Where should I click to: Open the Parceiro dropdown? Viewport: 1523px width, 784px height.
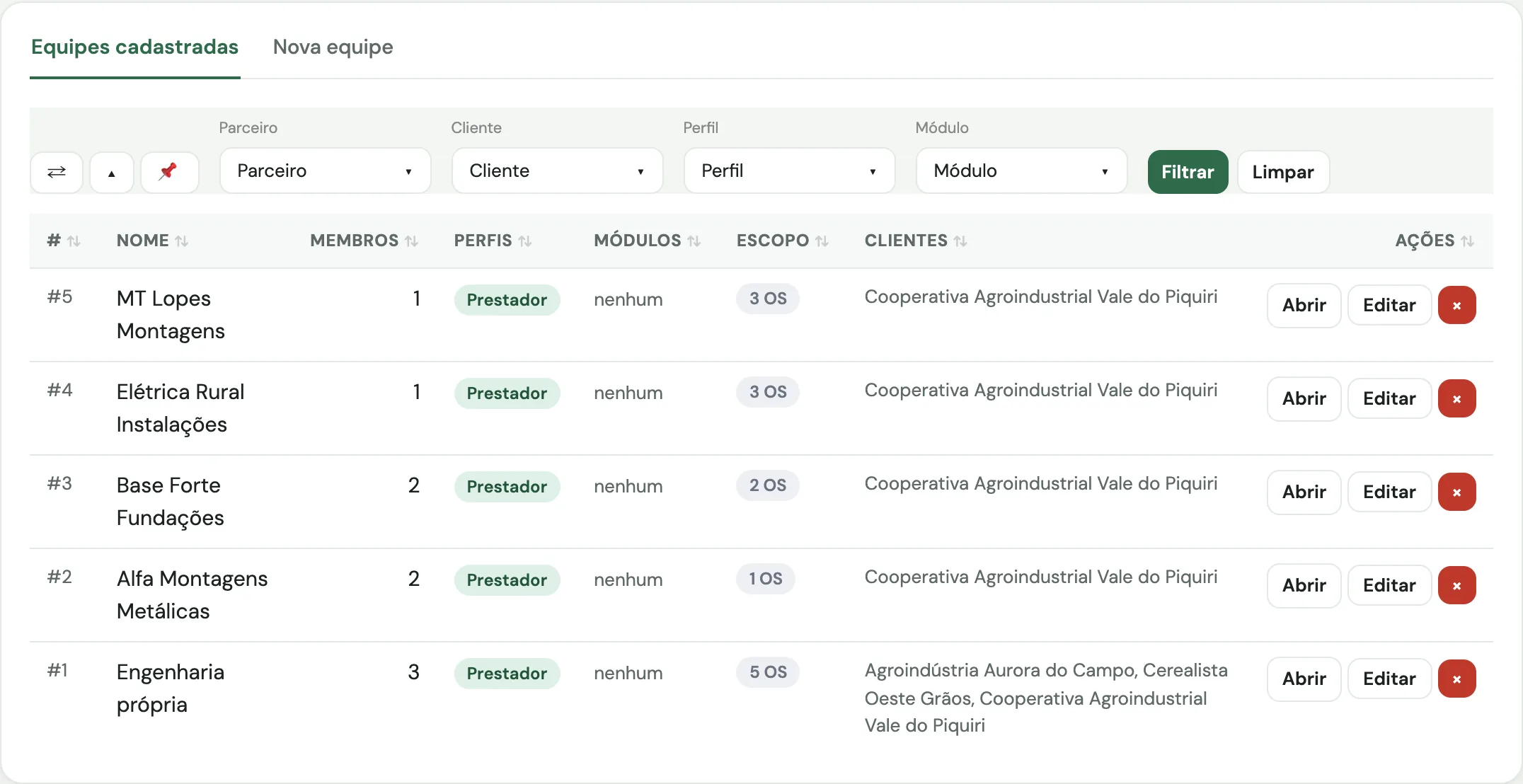coord(326,171)
